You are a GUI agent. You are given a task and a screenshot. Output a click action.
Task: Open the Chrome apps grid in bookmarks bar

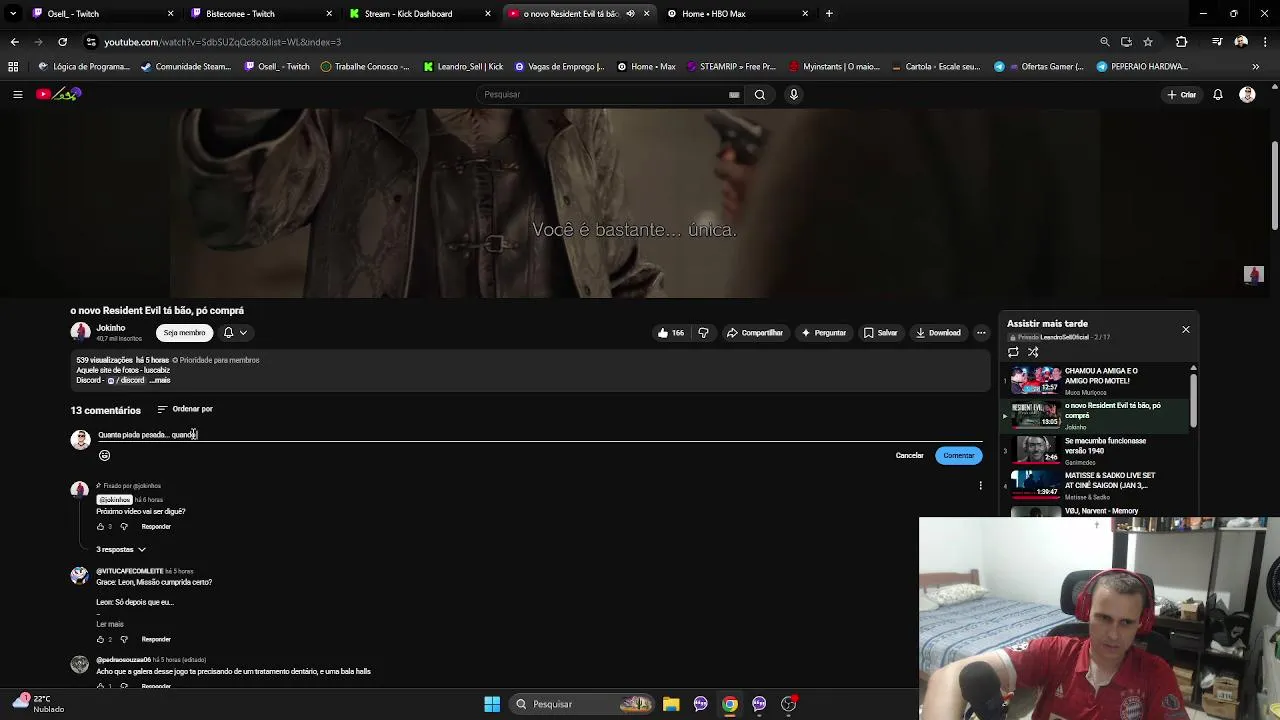pos(13,67)
